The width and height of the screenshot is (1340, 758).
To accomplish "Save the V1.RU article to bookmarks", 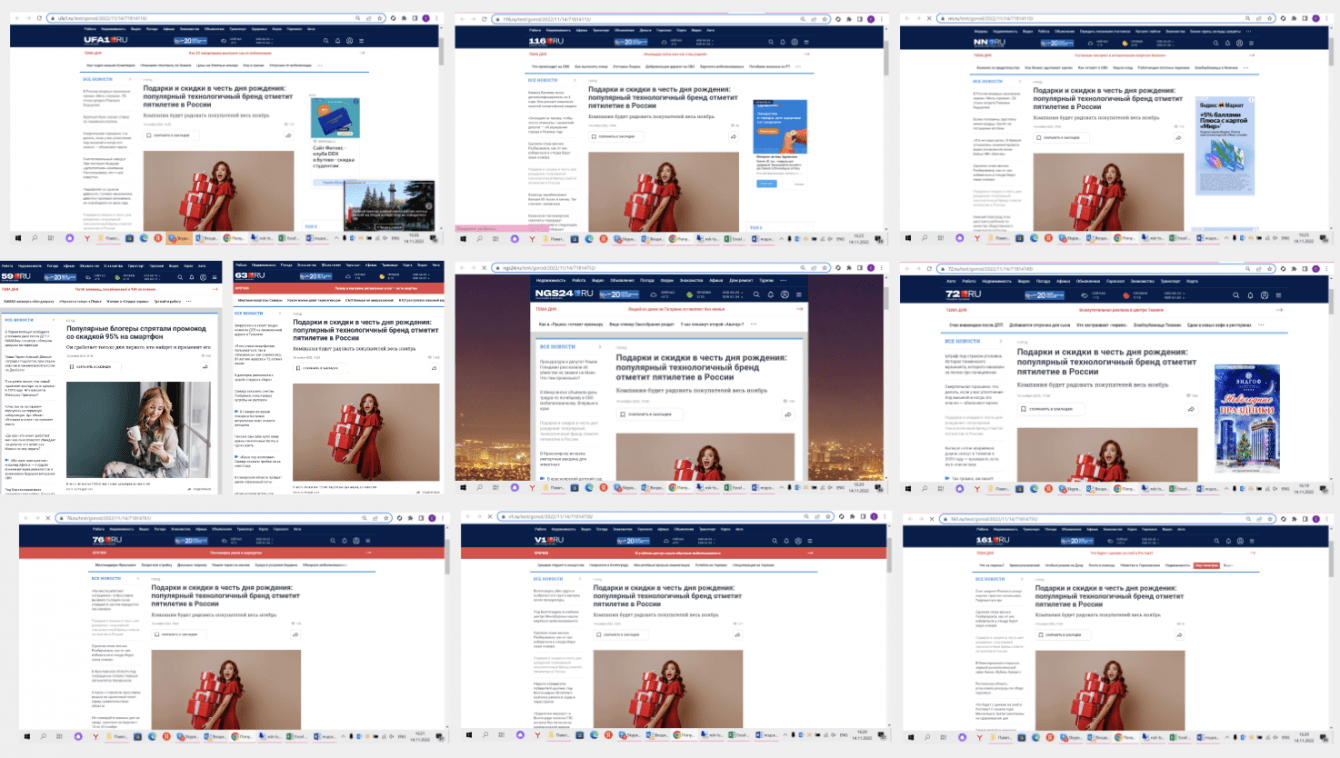I will click(x=620, y=634).
